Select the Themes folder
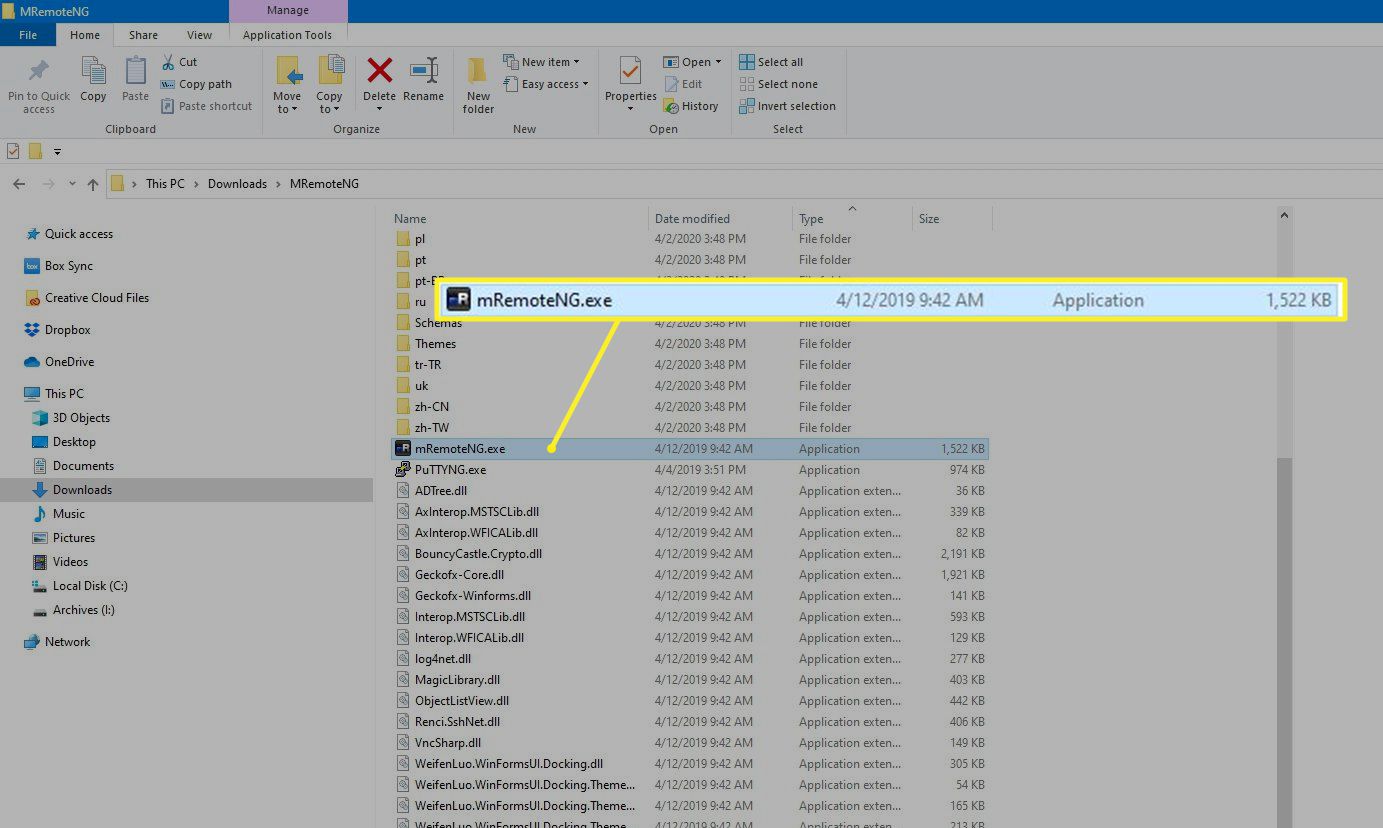This screenshot has width=1383, height=828. (x=435, y=344)
